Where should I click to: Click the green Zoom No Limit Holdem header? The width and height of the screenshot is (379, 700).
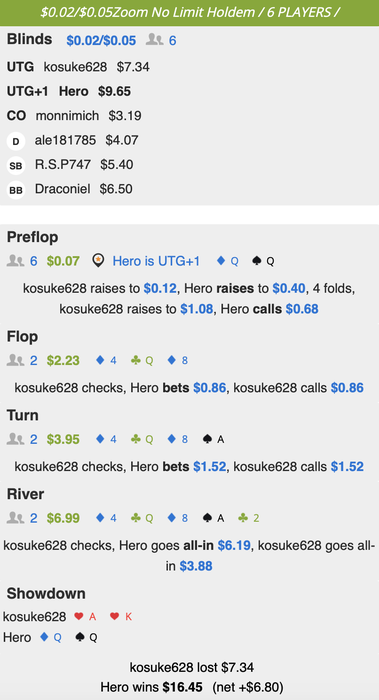tap(189, 12)
